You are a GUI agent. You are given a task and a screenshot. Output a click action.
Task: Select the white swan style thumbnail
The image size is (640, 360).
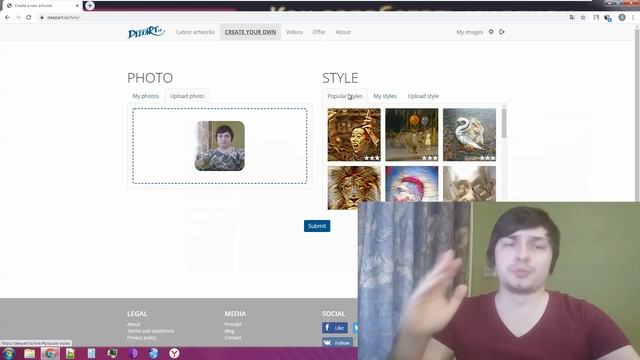(469, 134)
